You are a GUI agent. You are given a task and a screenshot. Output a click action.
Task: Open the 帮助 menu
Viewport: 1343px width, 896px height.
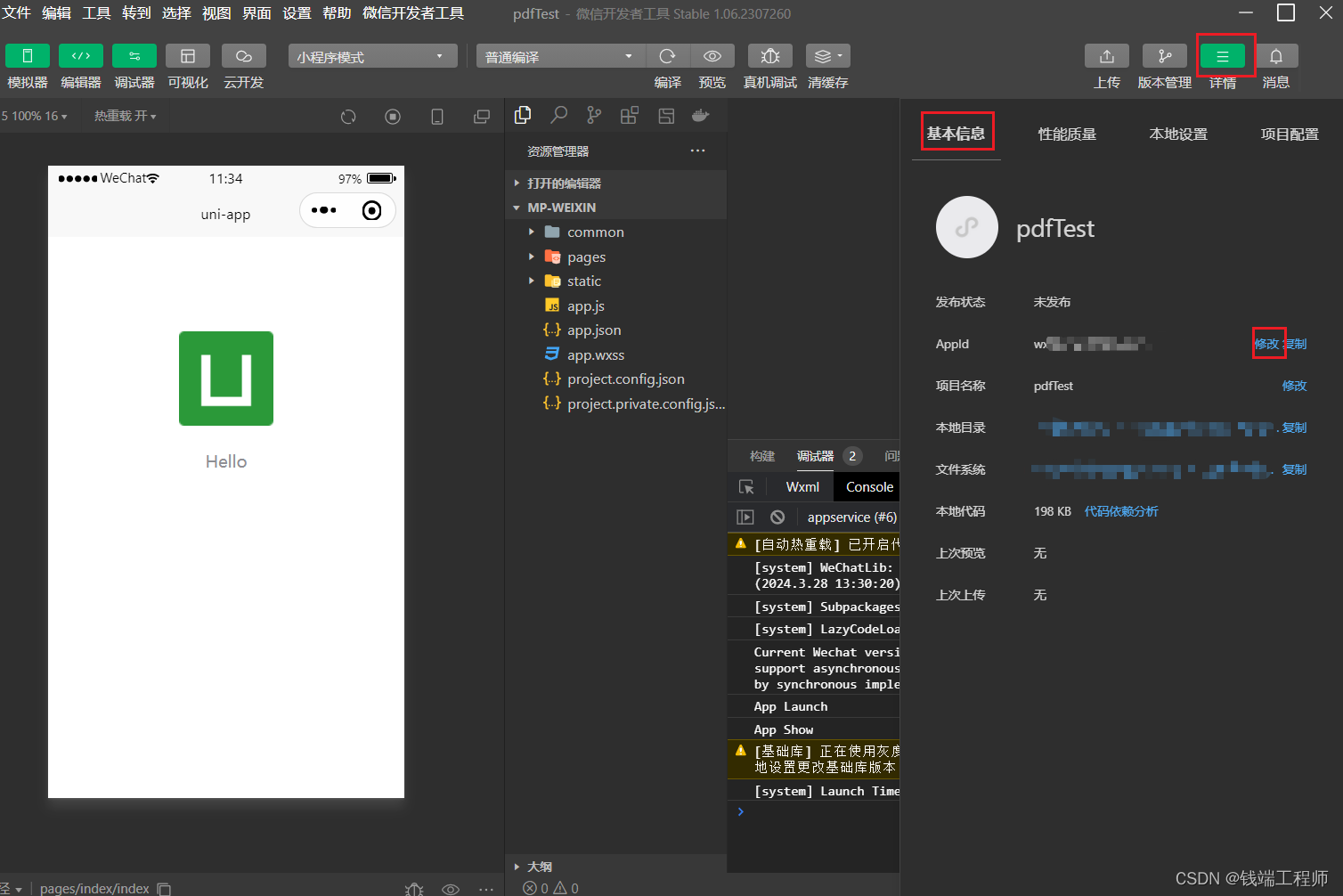pos(337,13)
